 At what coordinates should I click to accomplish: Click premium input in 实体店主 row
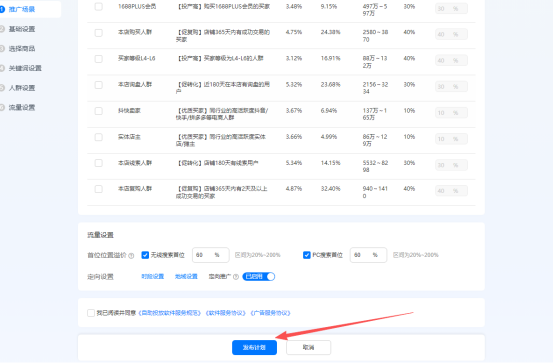tap(451, 139)
